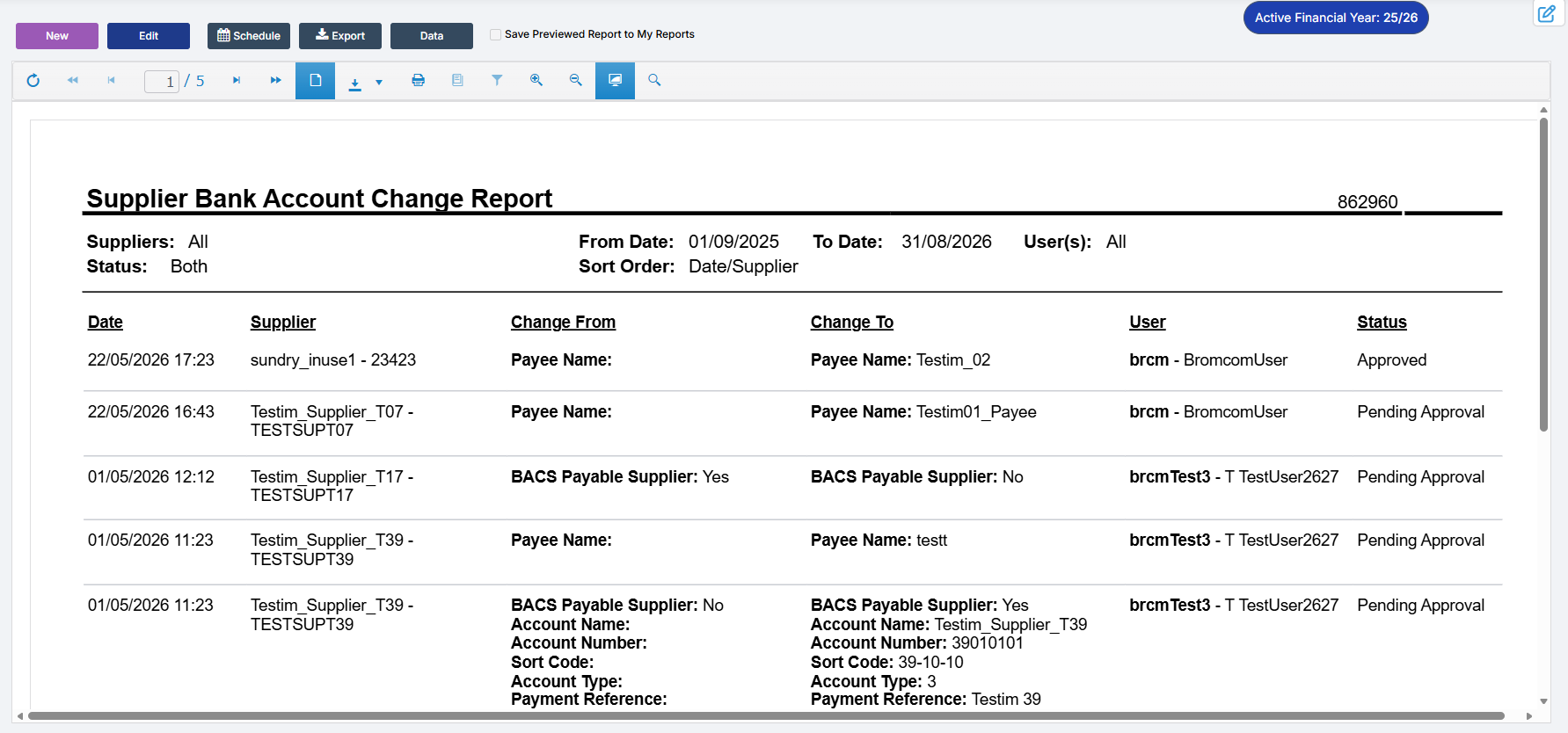This screenshot has height=733, width=1568.
Task: Click the horizontal scrollbar of the report
Action: click(x=766, y=716)
